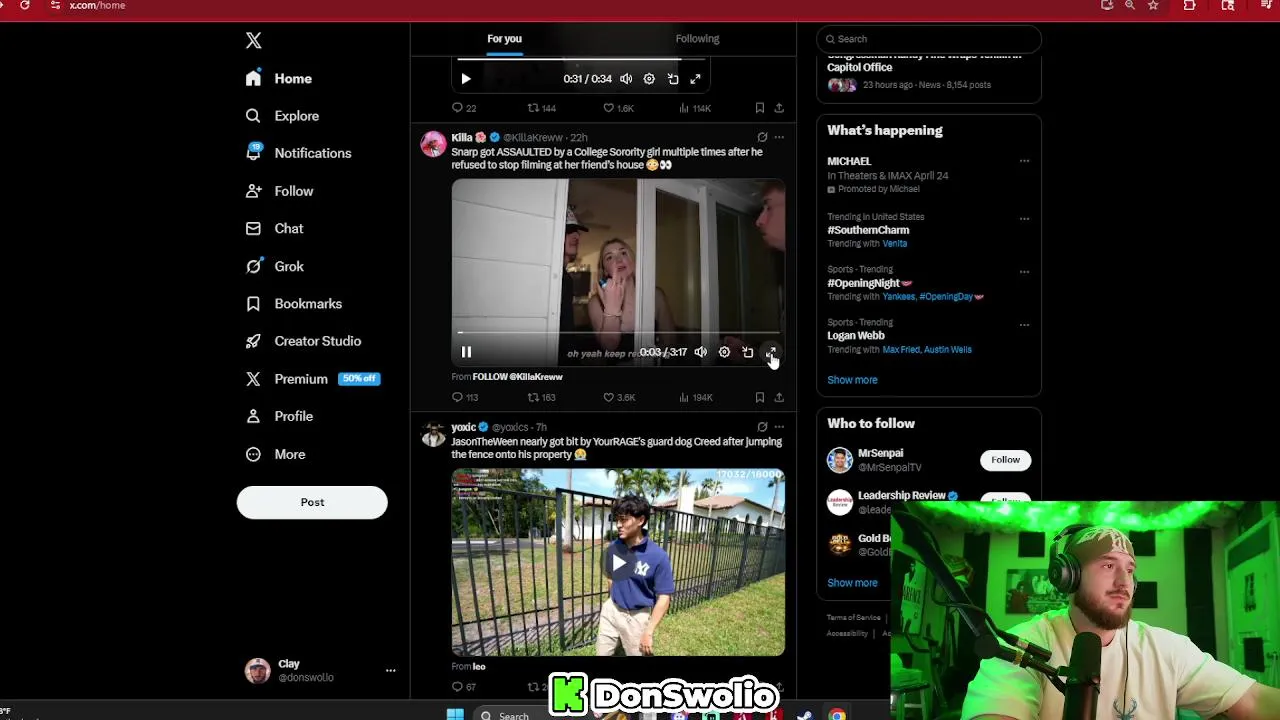Open Grok action on yoxic post
Image resolution: width=1280 pixels, height=720 pixels.
[x=762, y=427]
